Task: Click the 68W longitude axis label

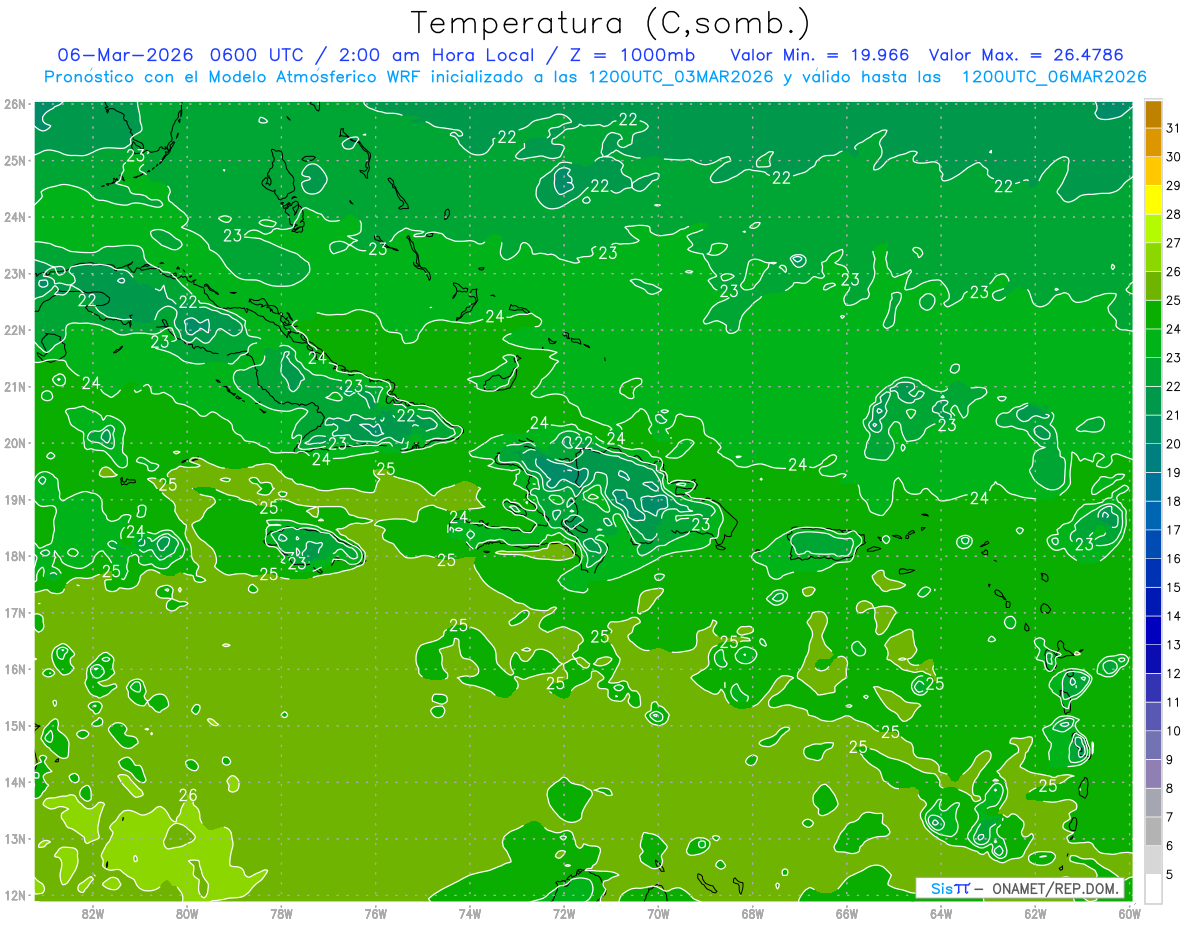Action: tap(752, 912)
